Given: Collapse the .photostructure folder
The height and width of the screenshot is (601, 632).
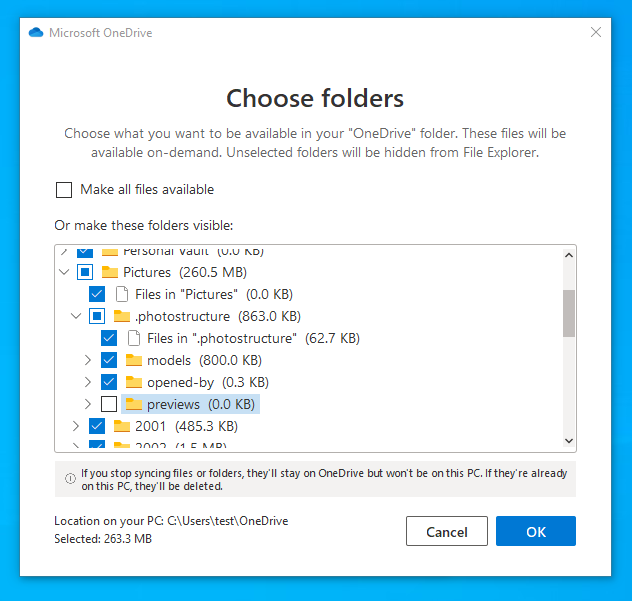Looking at the screenshot, I should 76,316.
